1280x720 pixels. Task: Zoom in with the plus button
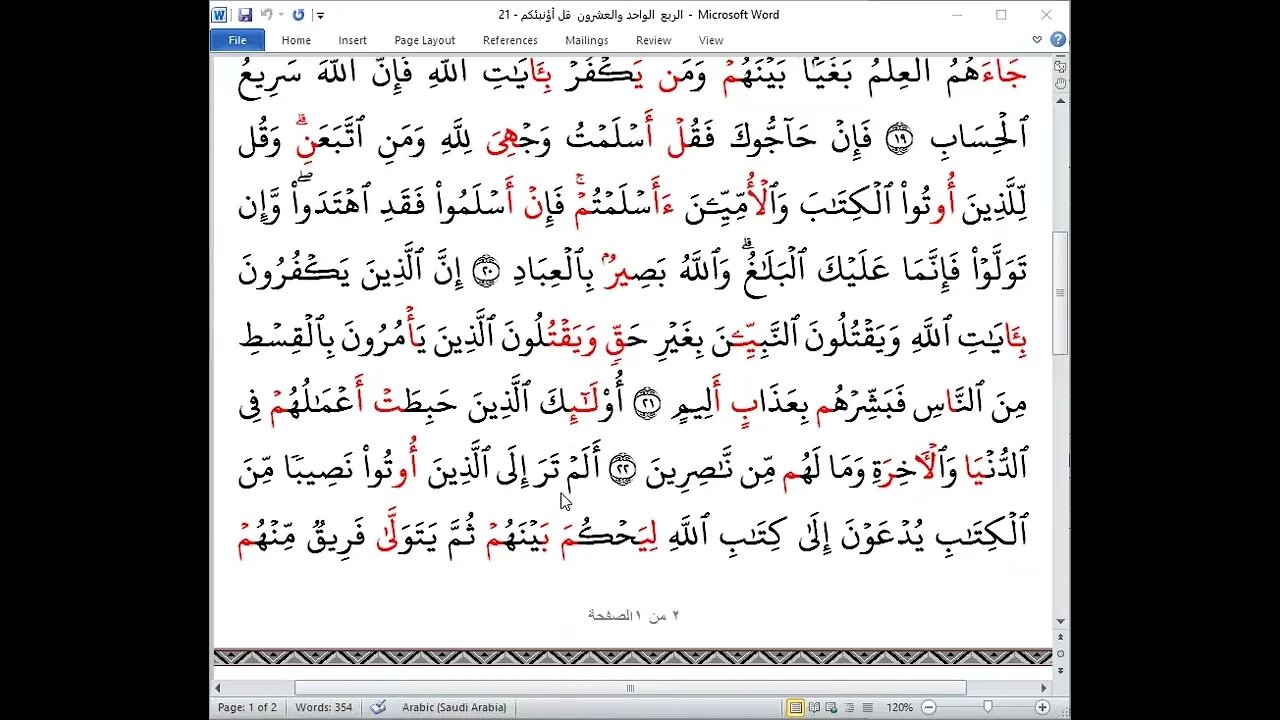[1042, 707]
